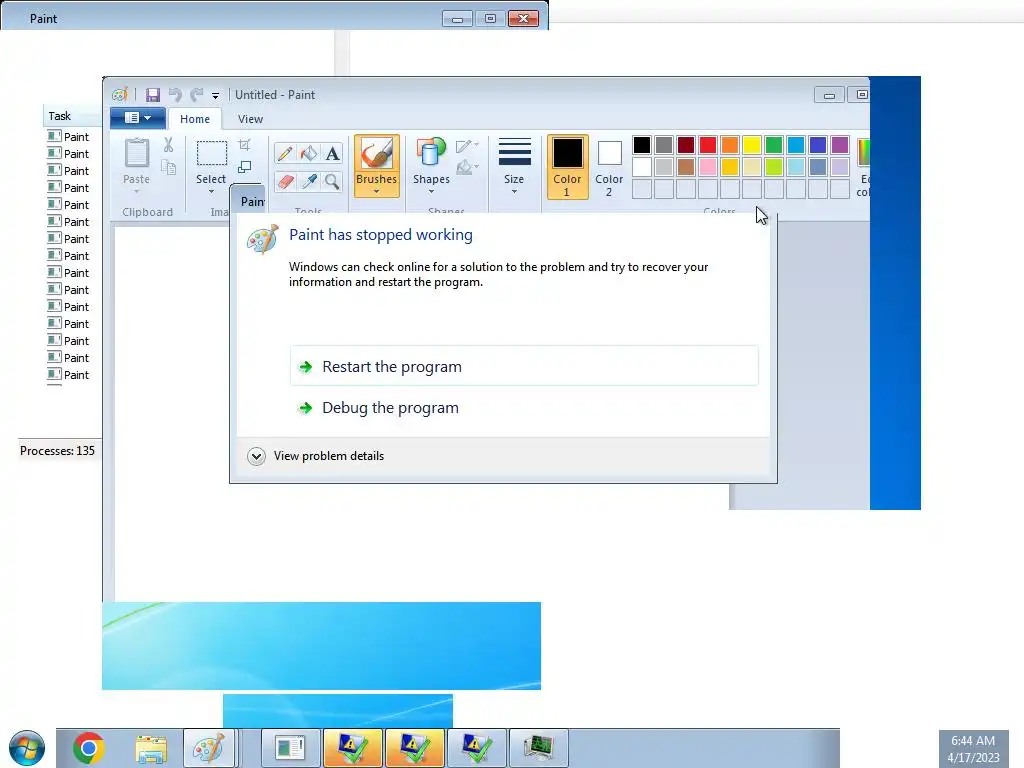This screenshot has height=768, width=1024.
Task: Pick the dark red color swatch
Action: 686,145
